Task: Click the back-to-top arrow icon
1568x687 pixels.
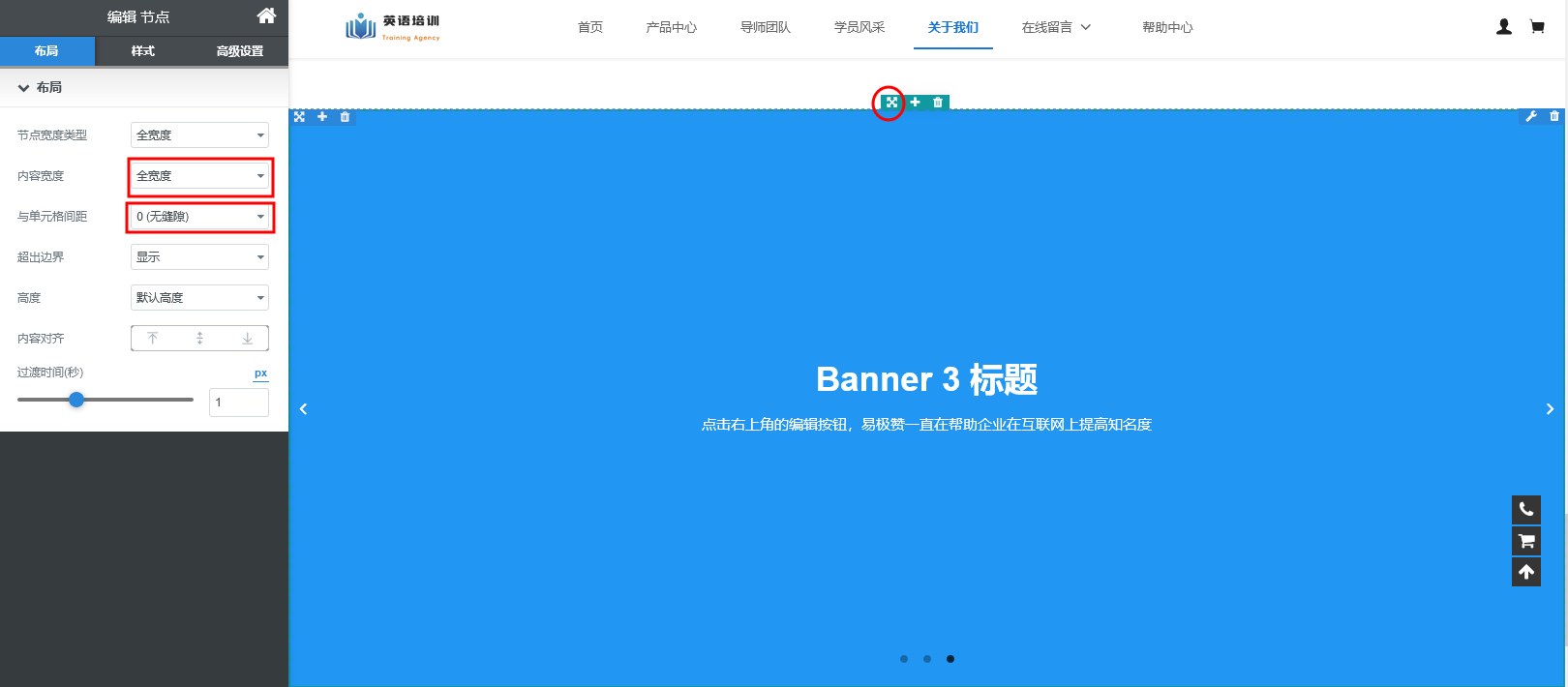Action: click(1526, 572)
